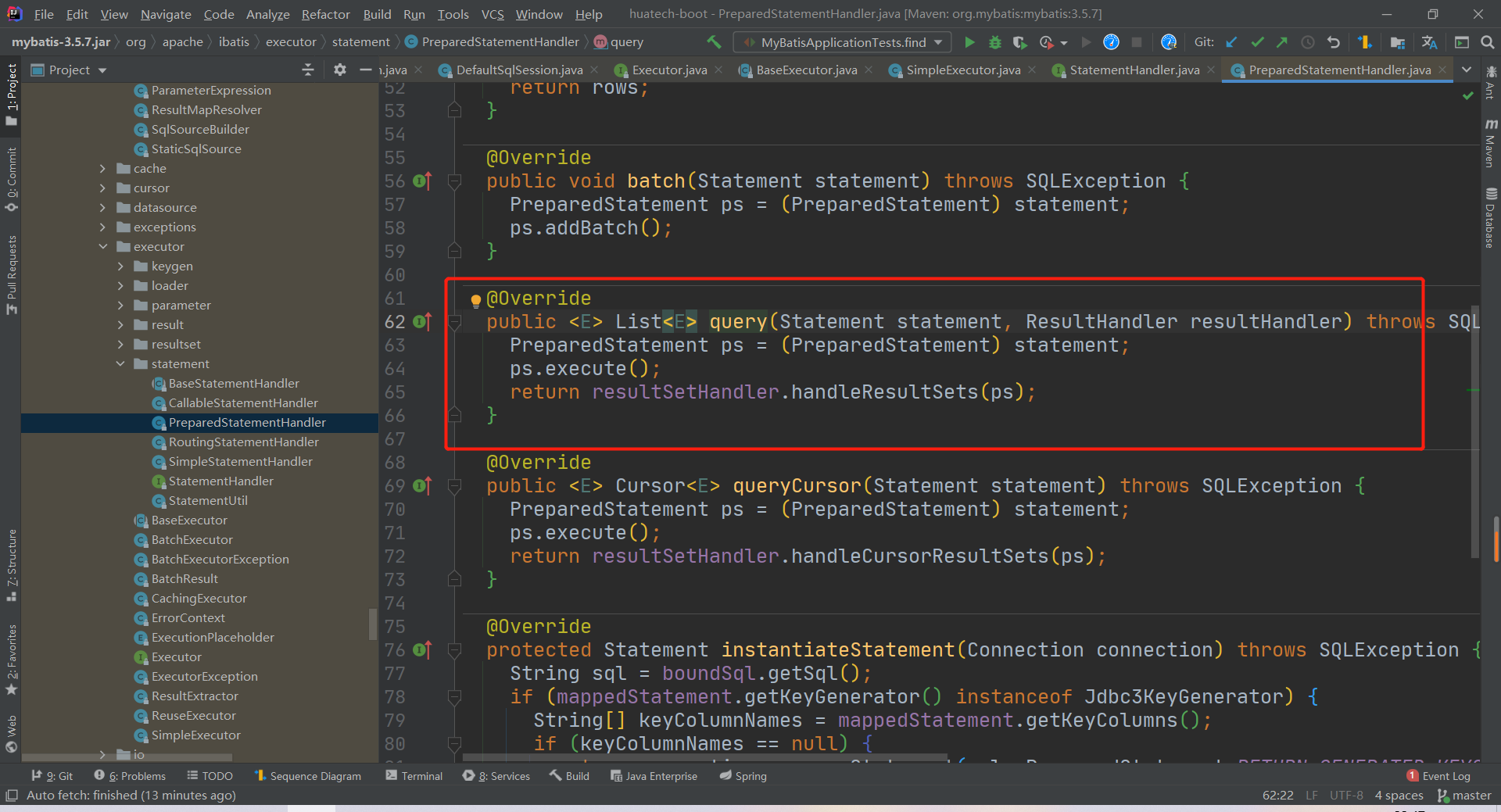Image resolution: width=1501 pixels, height=812 pixels.
Task: Click the green inspection checkmark indicator
Action: 1467,95
